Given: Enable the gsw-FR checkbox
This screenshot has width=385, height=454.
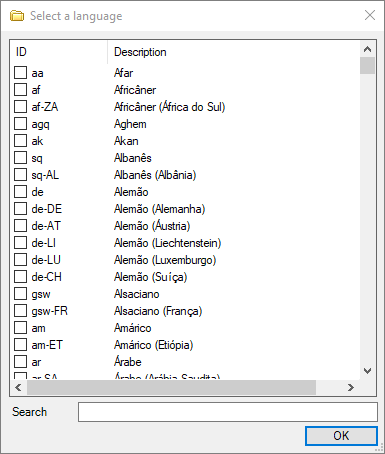Looking at the screenshot, I should pyautogui.click(x=20, y=311).
